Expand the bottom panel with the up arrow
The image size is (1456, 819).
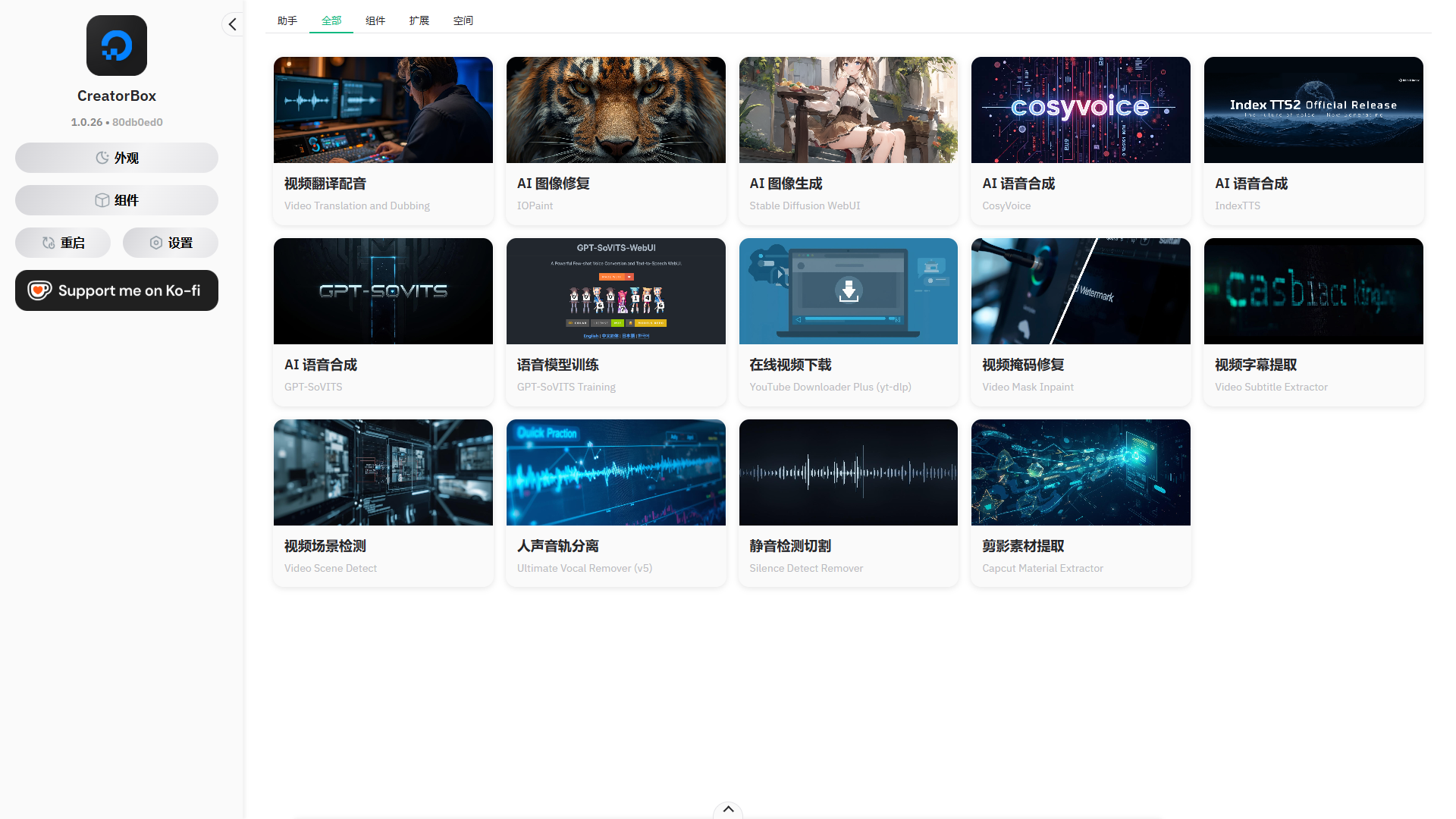727,810
